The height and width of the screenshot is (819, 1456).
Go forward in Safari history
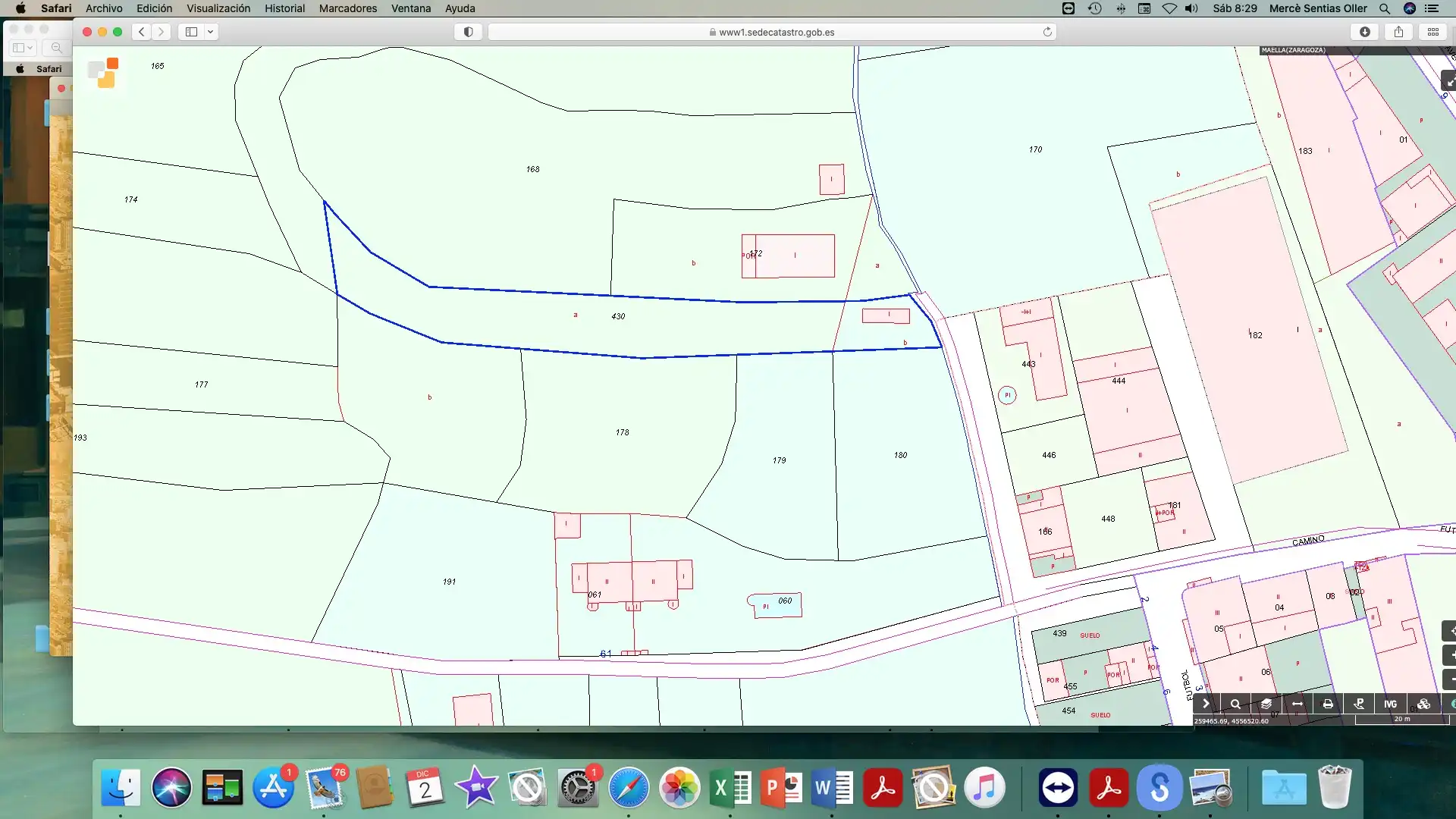coord(161,32)
